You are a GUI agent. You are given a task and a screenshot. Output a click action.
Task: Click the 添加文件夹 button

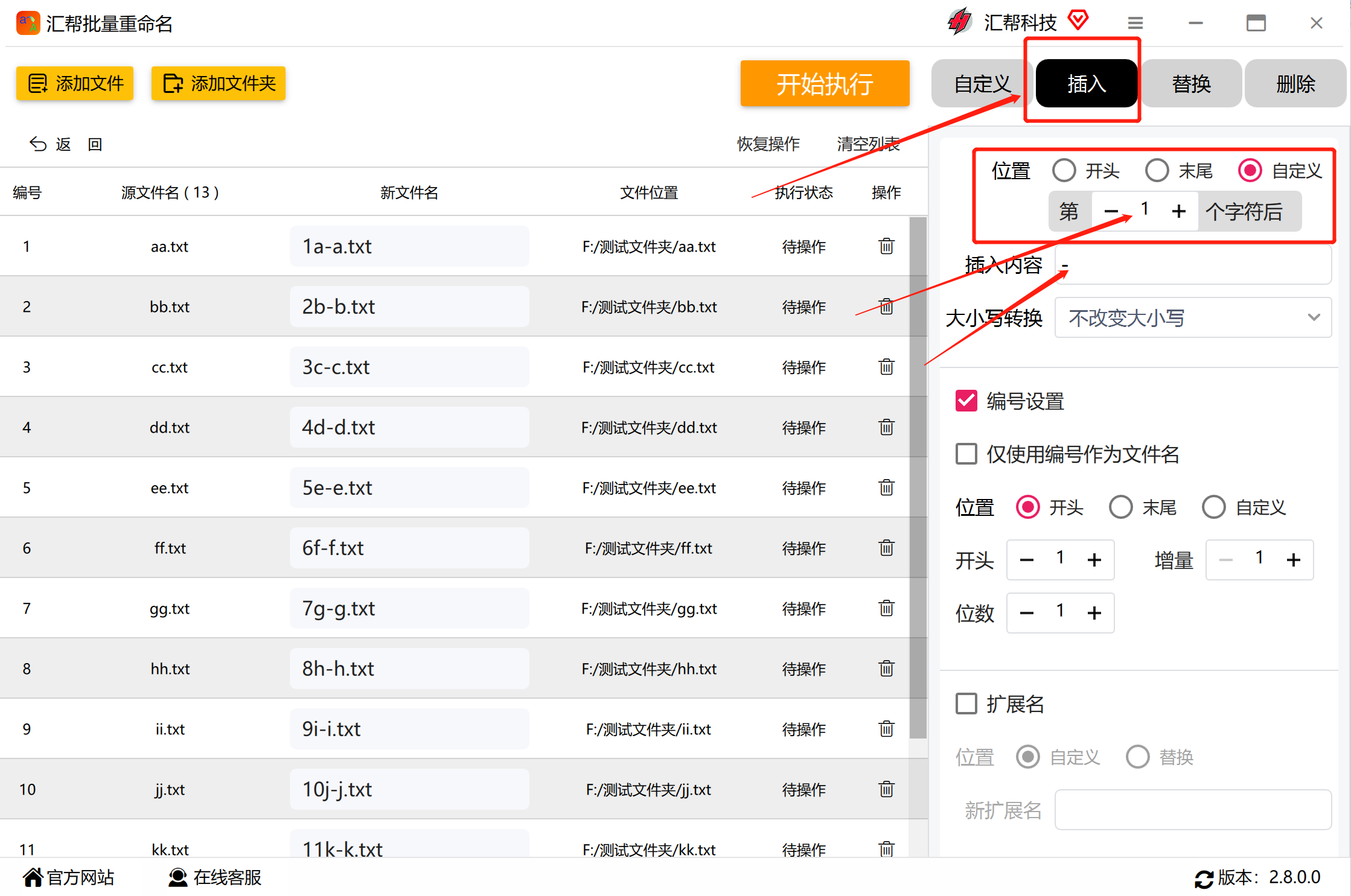[219, 83]
